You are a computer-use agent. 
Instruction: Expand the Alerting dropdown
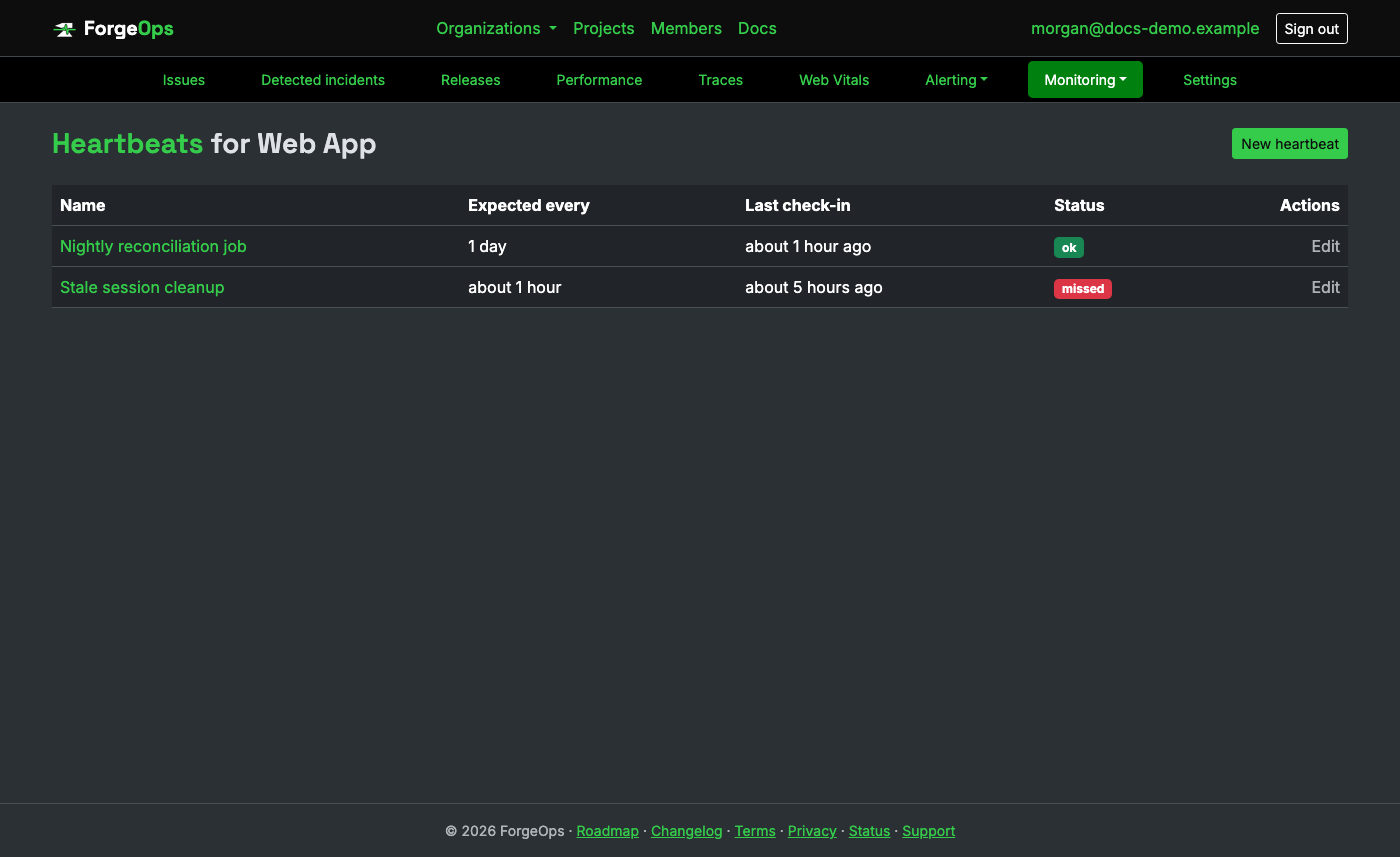(956, 80)
